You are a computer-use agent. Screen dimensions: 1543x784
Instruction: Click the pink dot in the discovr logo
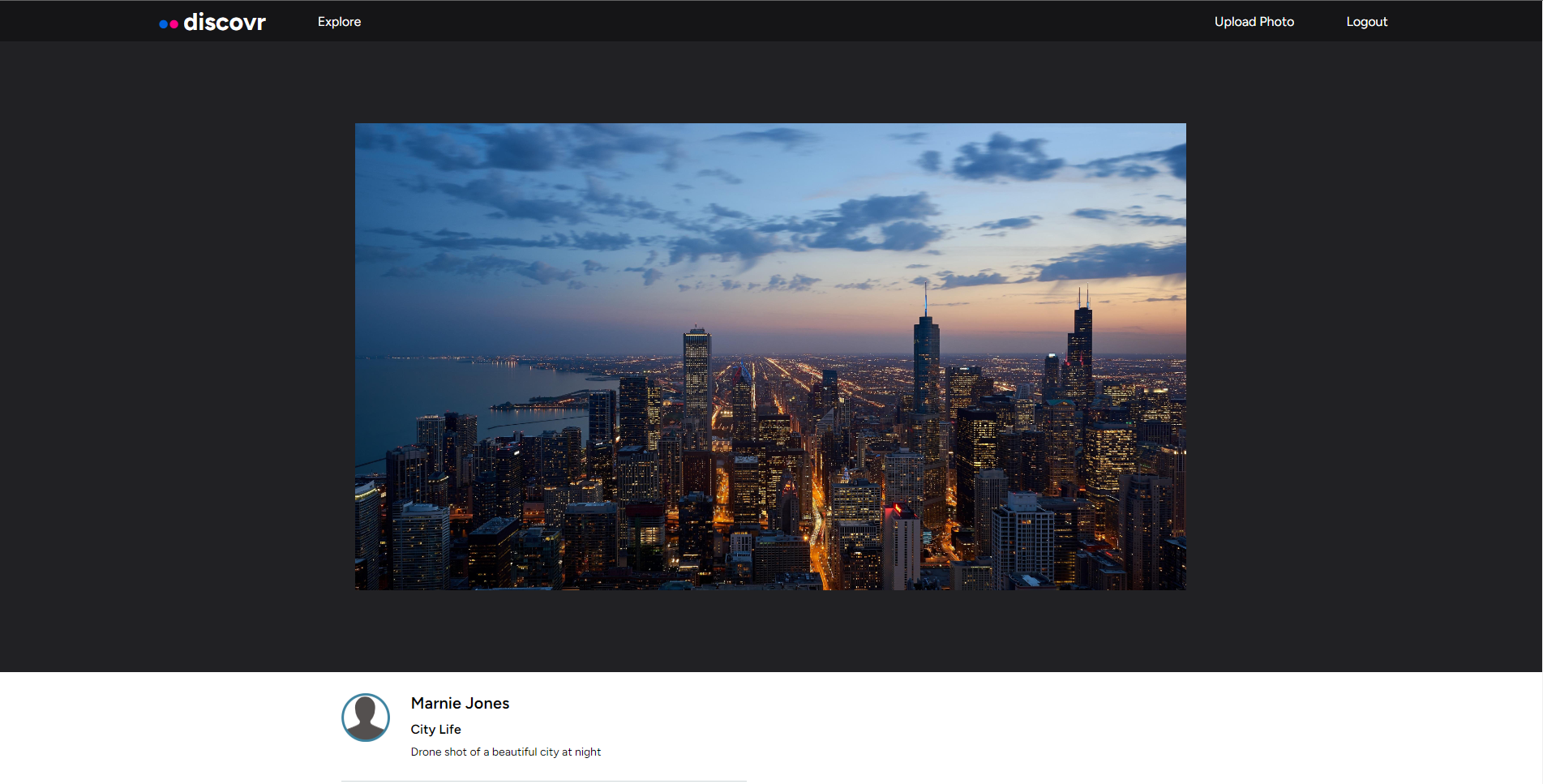[174, 24]
